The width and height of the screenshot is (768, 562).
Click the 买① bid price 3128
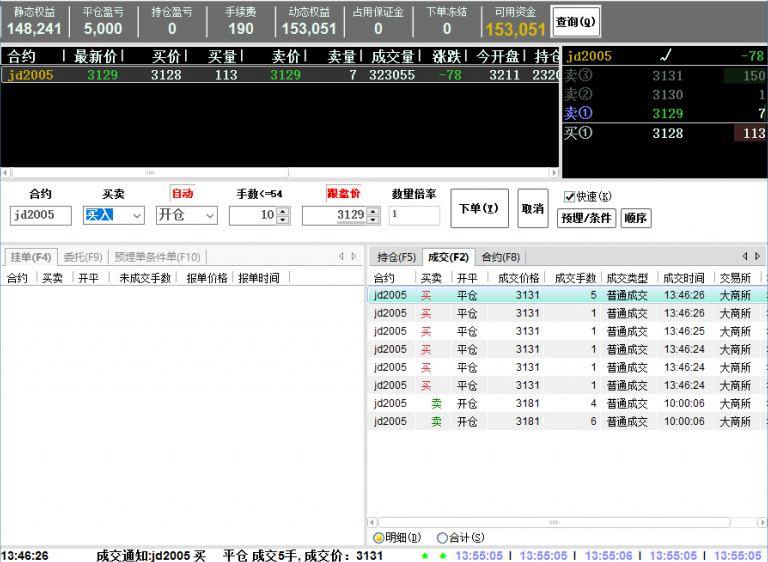point(667,133)
